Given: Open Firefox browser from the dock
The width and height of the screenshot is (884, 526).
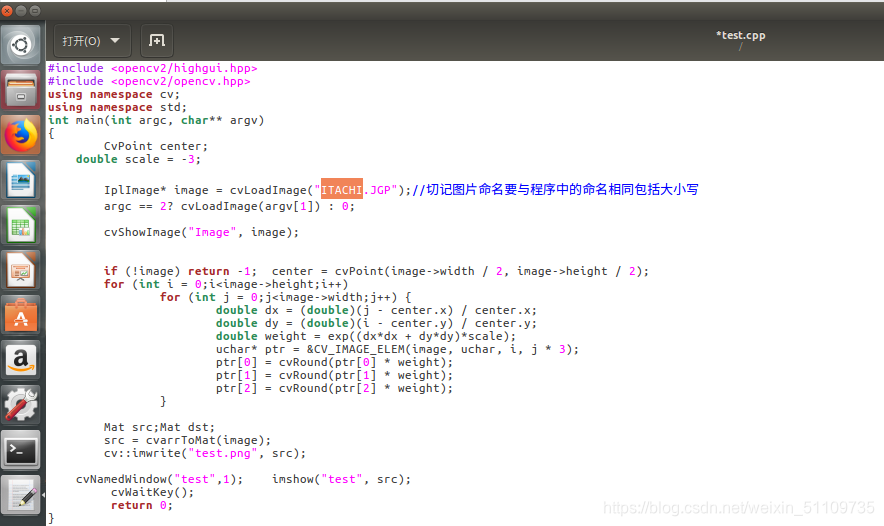Looking at the screenshot, I should coord(21,135).
